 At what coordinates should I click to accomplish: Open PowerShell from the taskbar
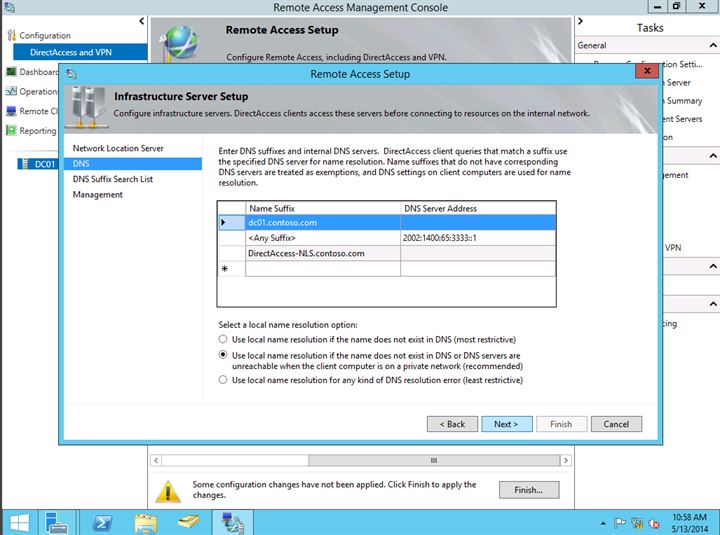click(101, 523)
